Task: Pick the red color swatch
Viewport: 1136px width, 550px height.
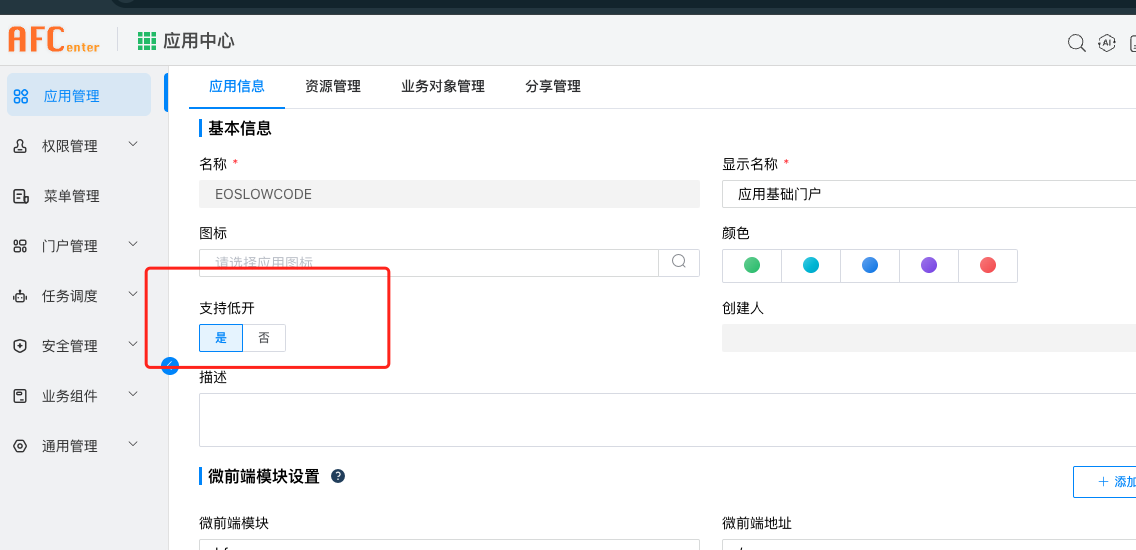Action: pos(987,265)
